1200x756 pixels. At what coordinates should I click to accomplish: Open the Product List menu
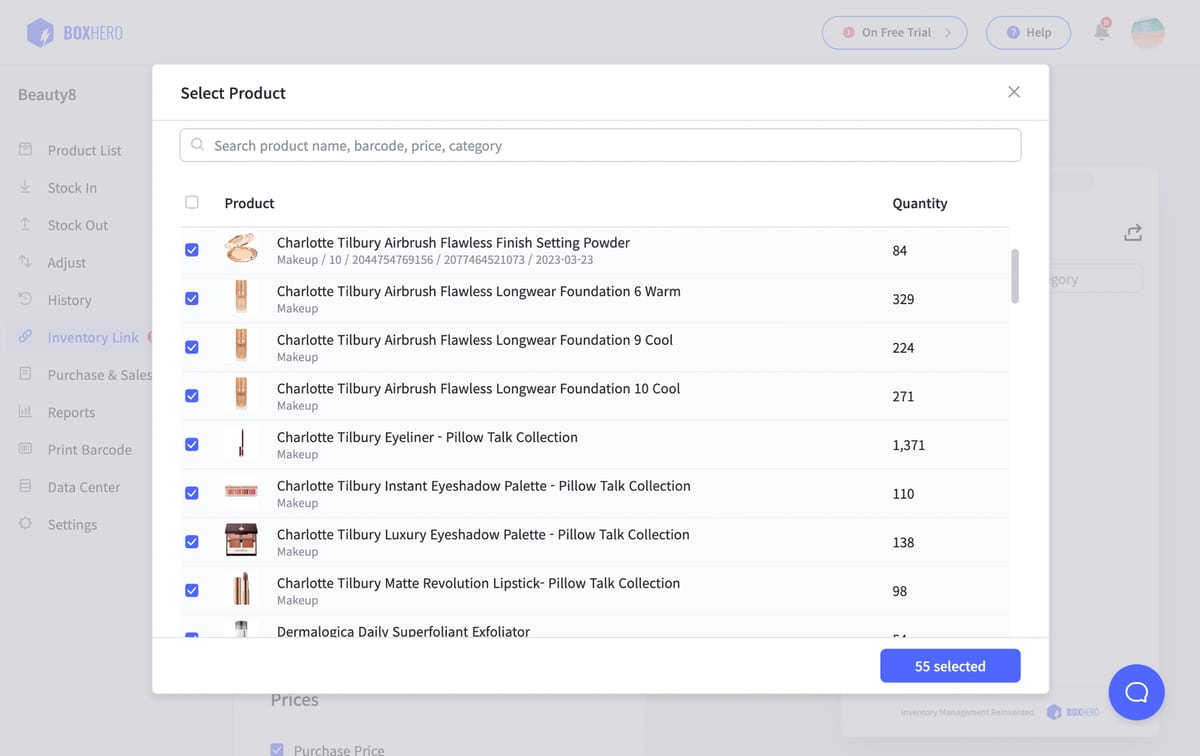coord(84,150)
